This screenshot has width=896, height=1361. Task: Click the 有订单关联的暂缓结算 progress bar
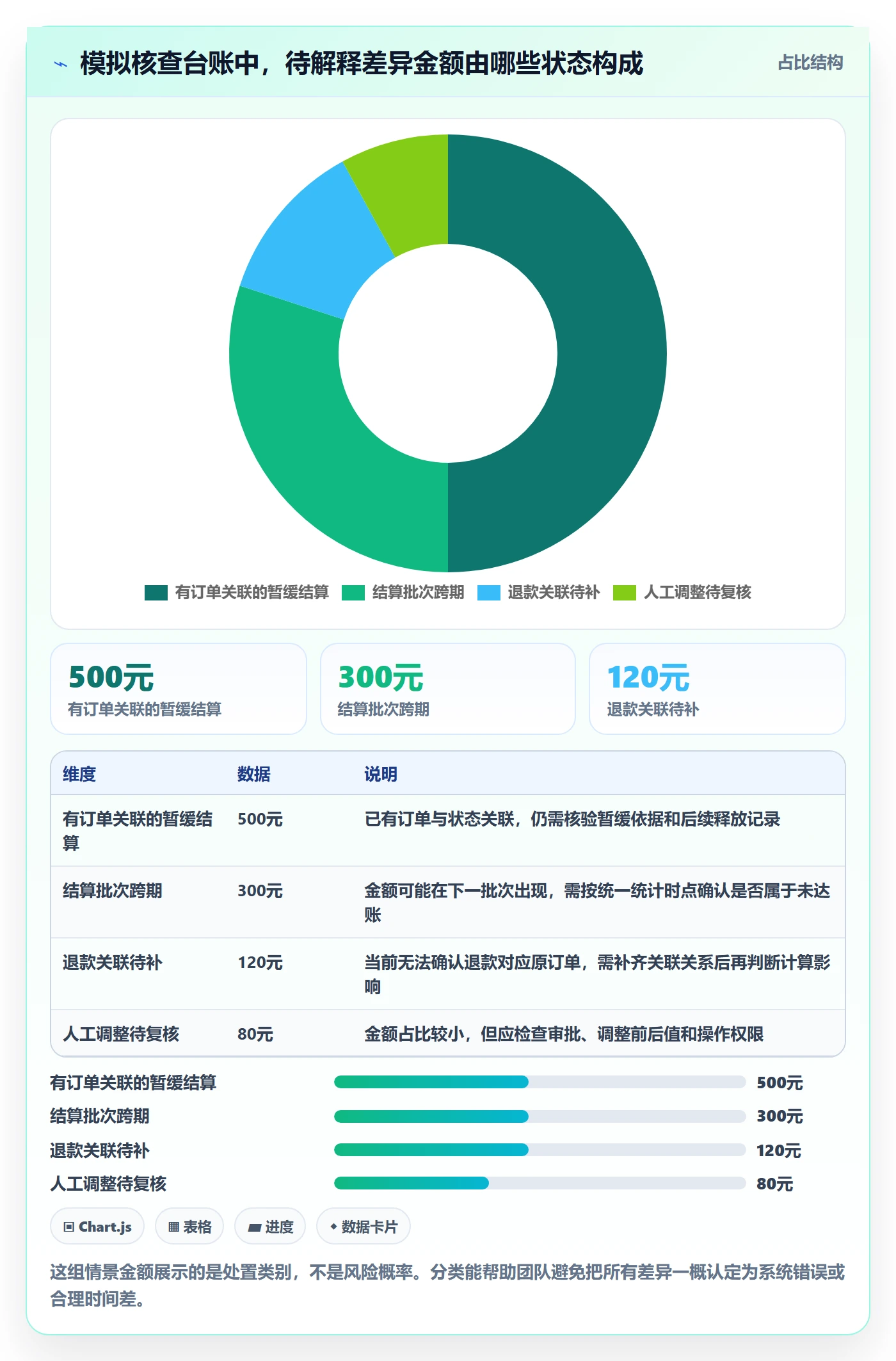coord(540,1082)
